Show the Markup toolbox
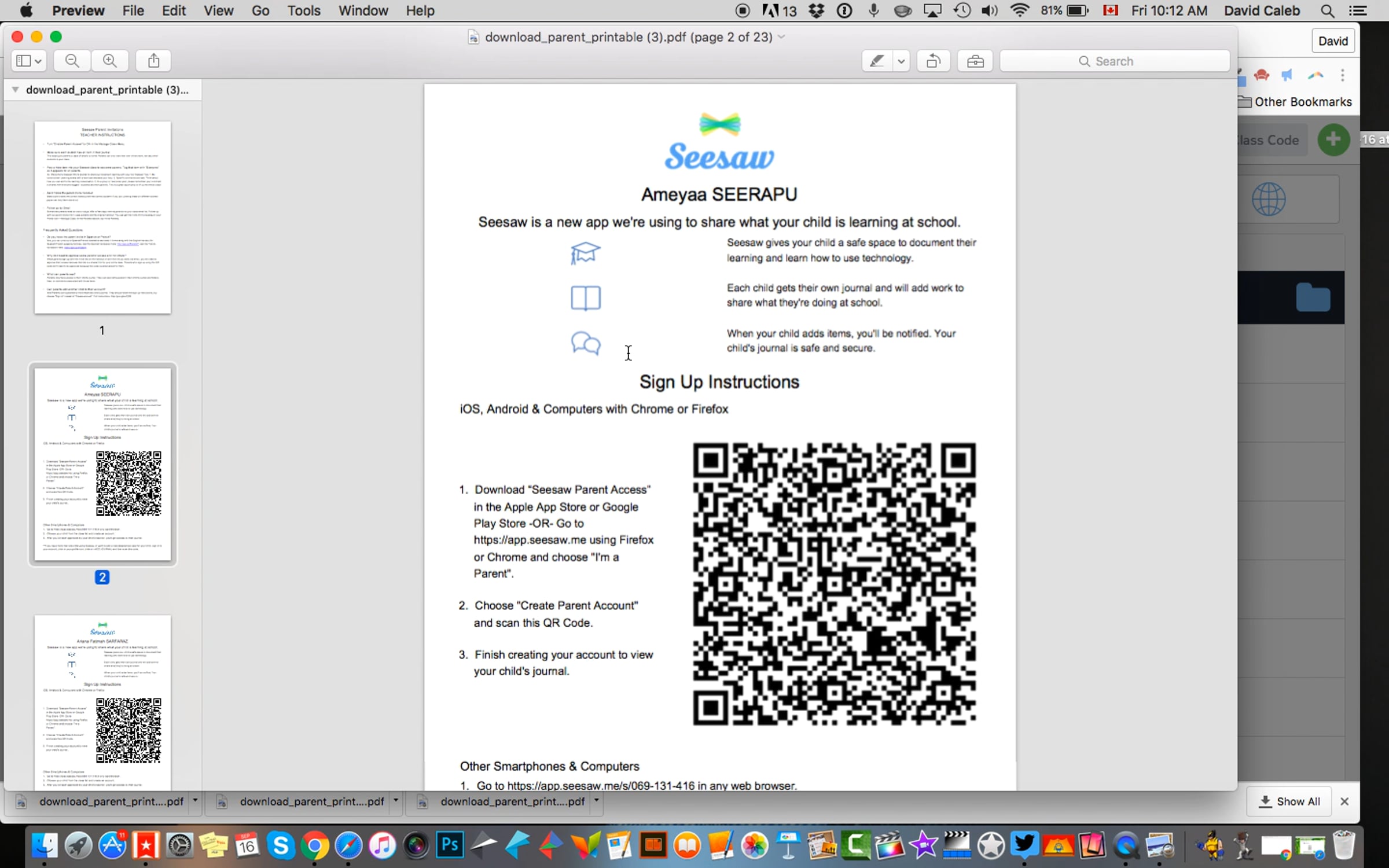 tap(975, 61)
